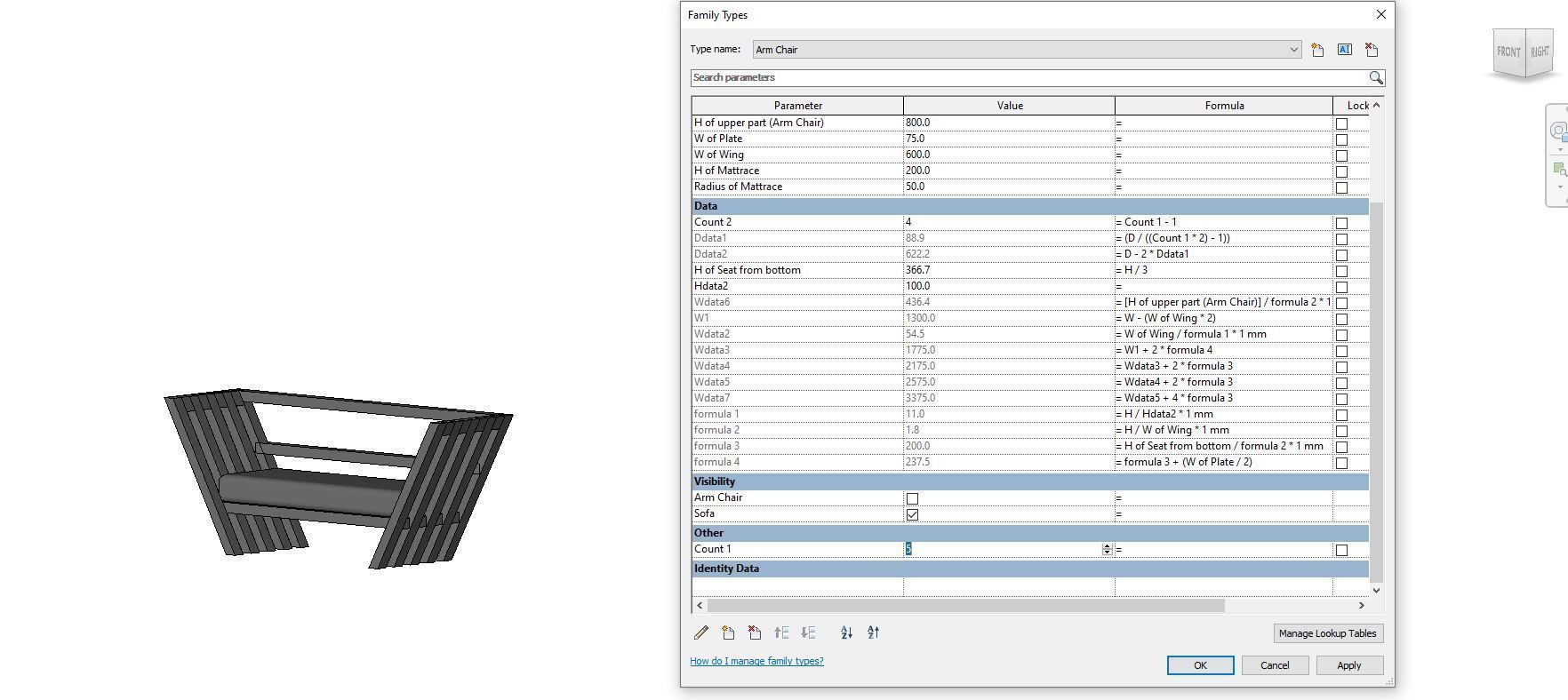Uncheck the Sofa visibility checkbox
Screen dimensions: 1568x700
click(x=912, y=515)
